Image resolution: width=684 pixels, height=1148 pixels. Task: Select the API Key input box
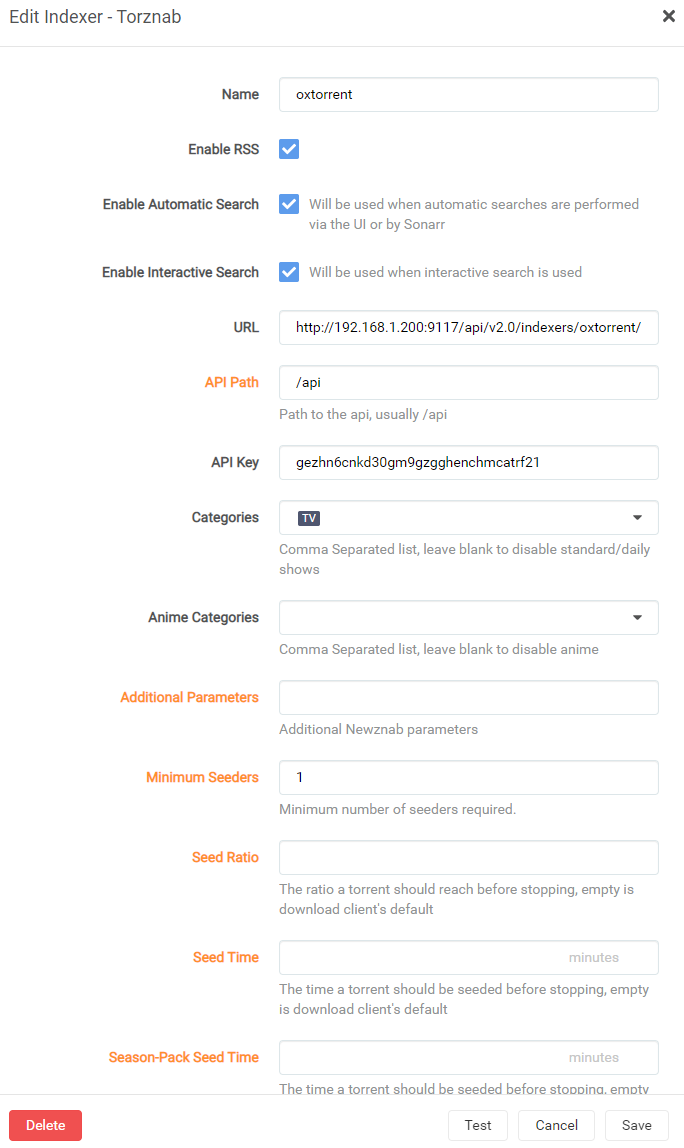468,462
